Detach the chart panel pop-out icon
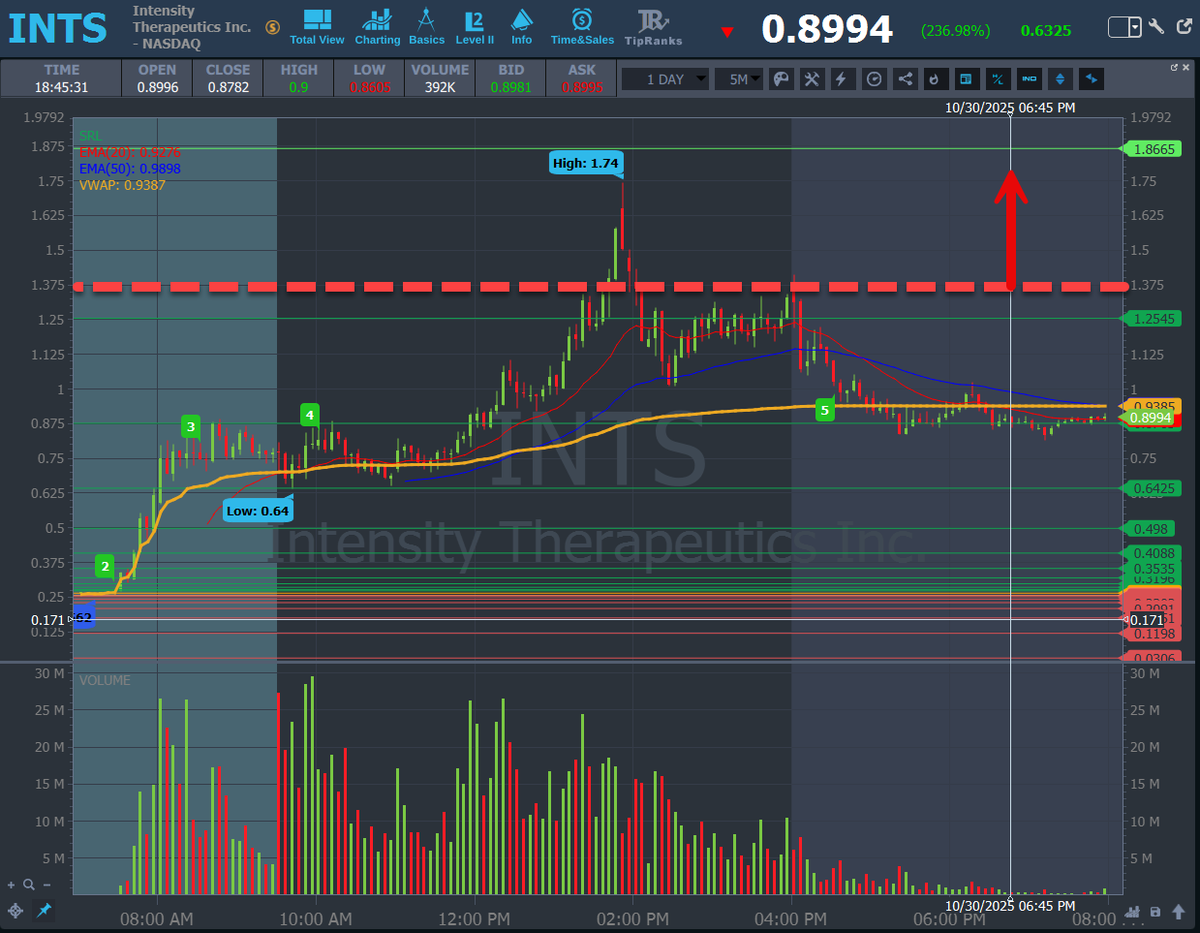 [1175, 67]
